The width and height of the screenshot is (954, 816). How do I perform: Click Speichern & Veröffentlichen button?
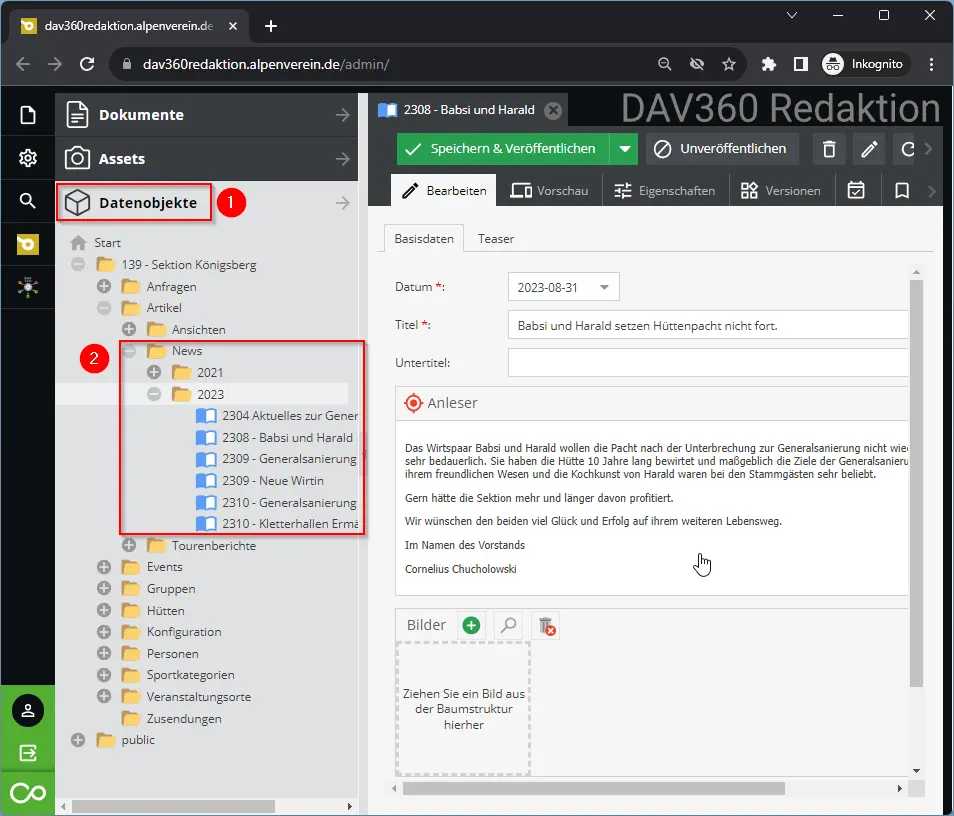point(502,149)
